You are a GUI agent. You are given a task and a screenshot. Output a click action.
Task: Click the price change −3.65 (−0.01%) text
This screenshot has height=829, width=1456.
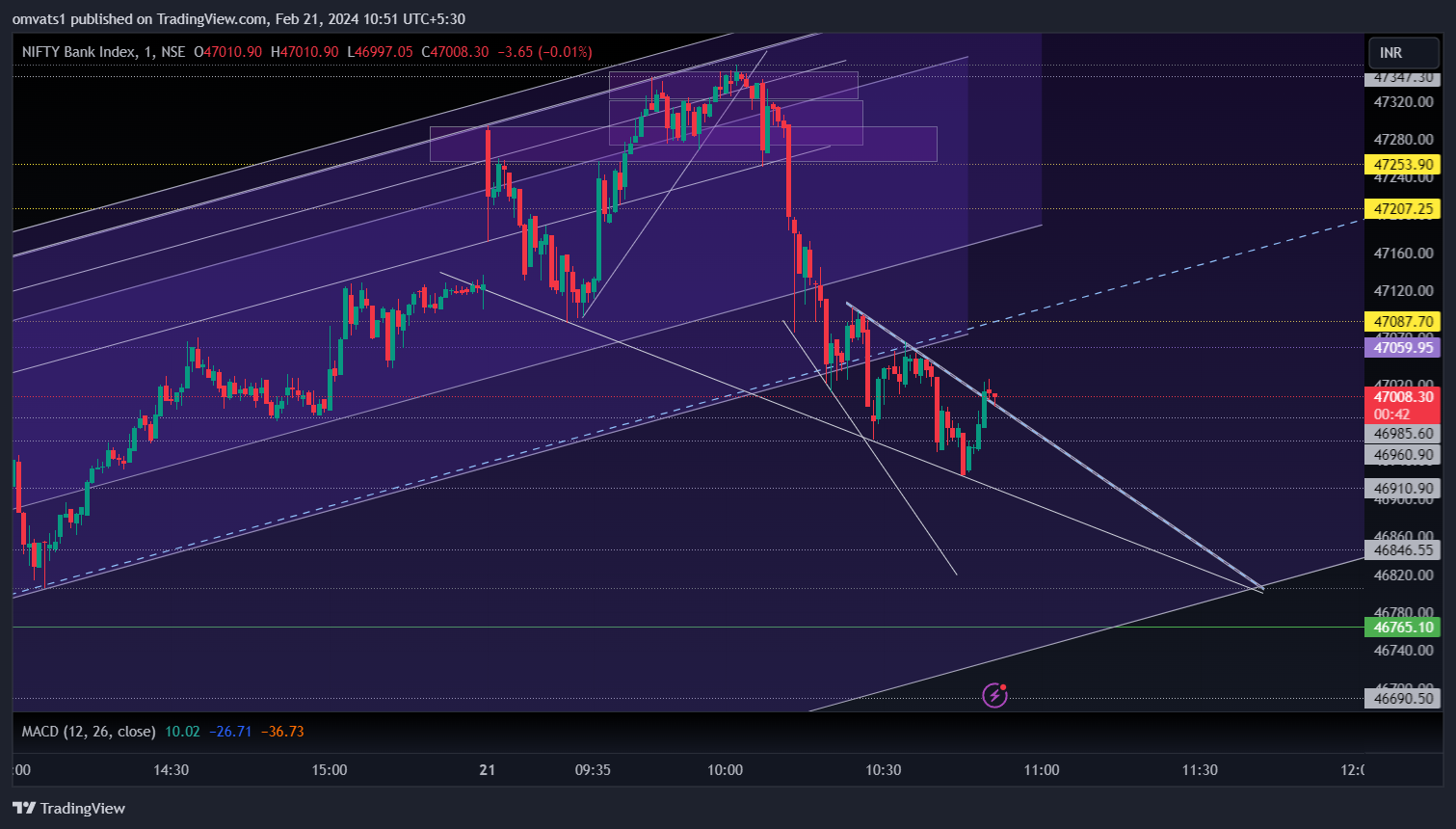coord(544,52)
